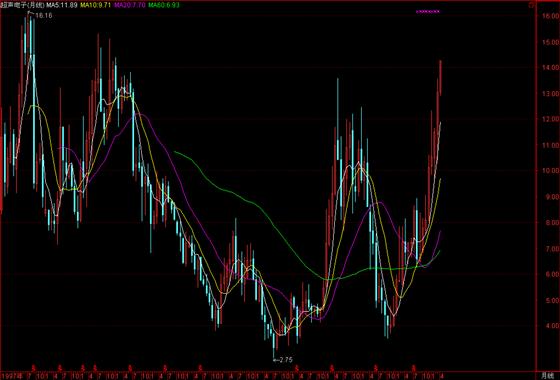560x380 pixels.
Task: Select the purple MA20 line near its peak
Action: coord(141,114)
